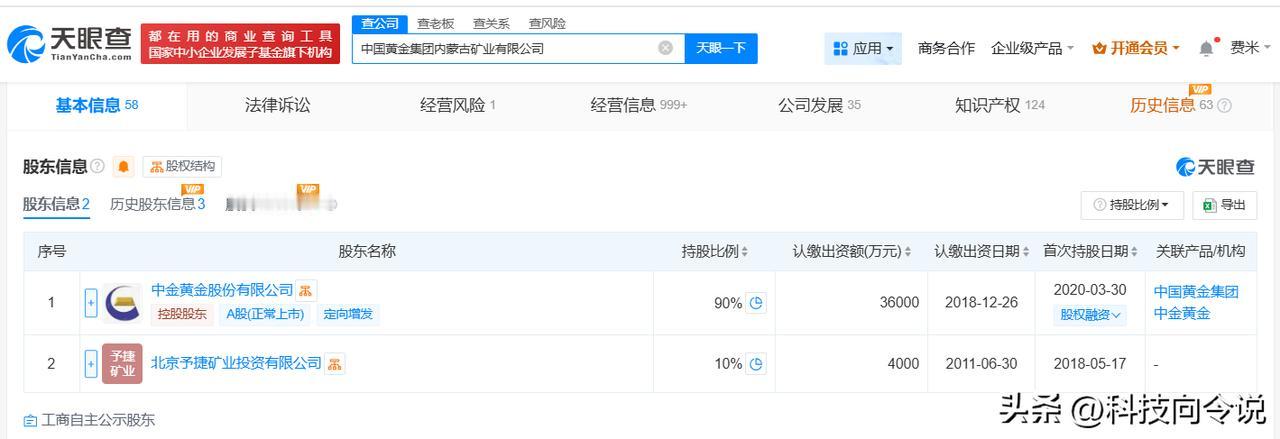View equity structure icon for 北京予捷矿业投资有限公司
Viewport: 1280px width, 439px height.
click(x=335, y=363)
